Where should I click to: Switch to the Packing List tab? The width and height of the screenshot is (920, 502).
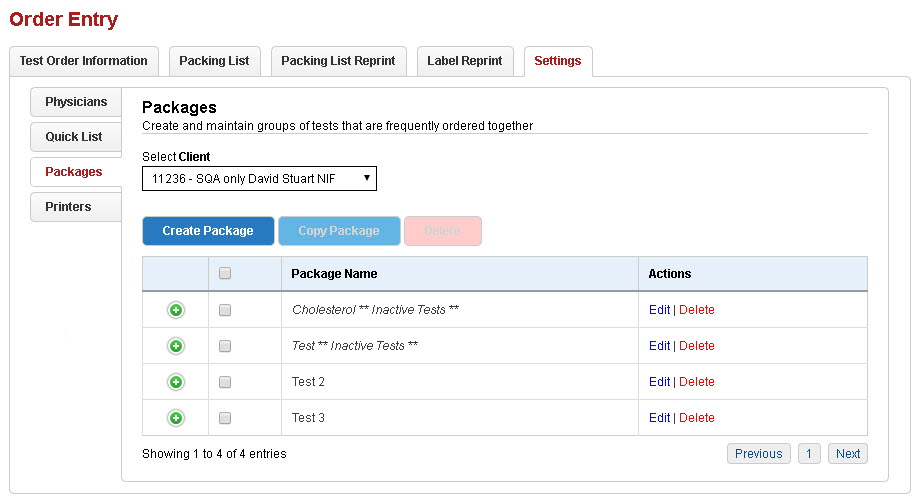tap(214, 61)
